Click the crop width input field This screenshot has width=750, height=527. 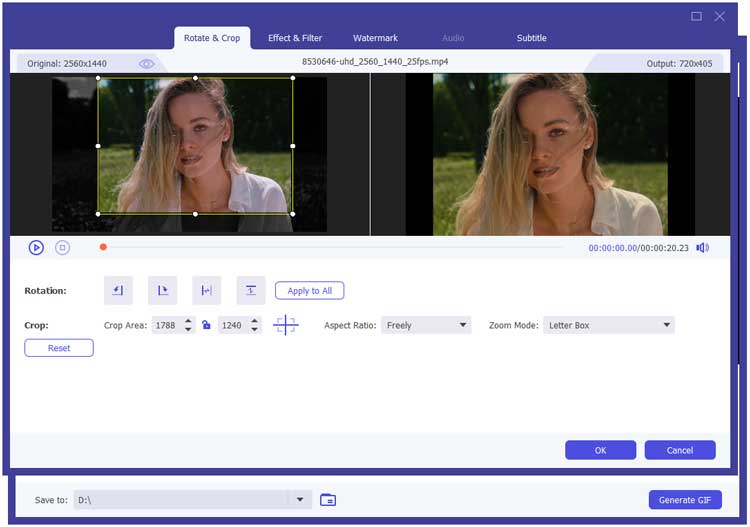[x=167, y=325]
